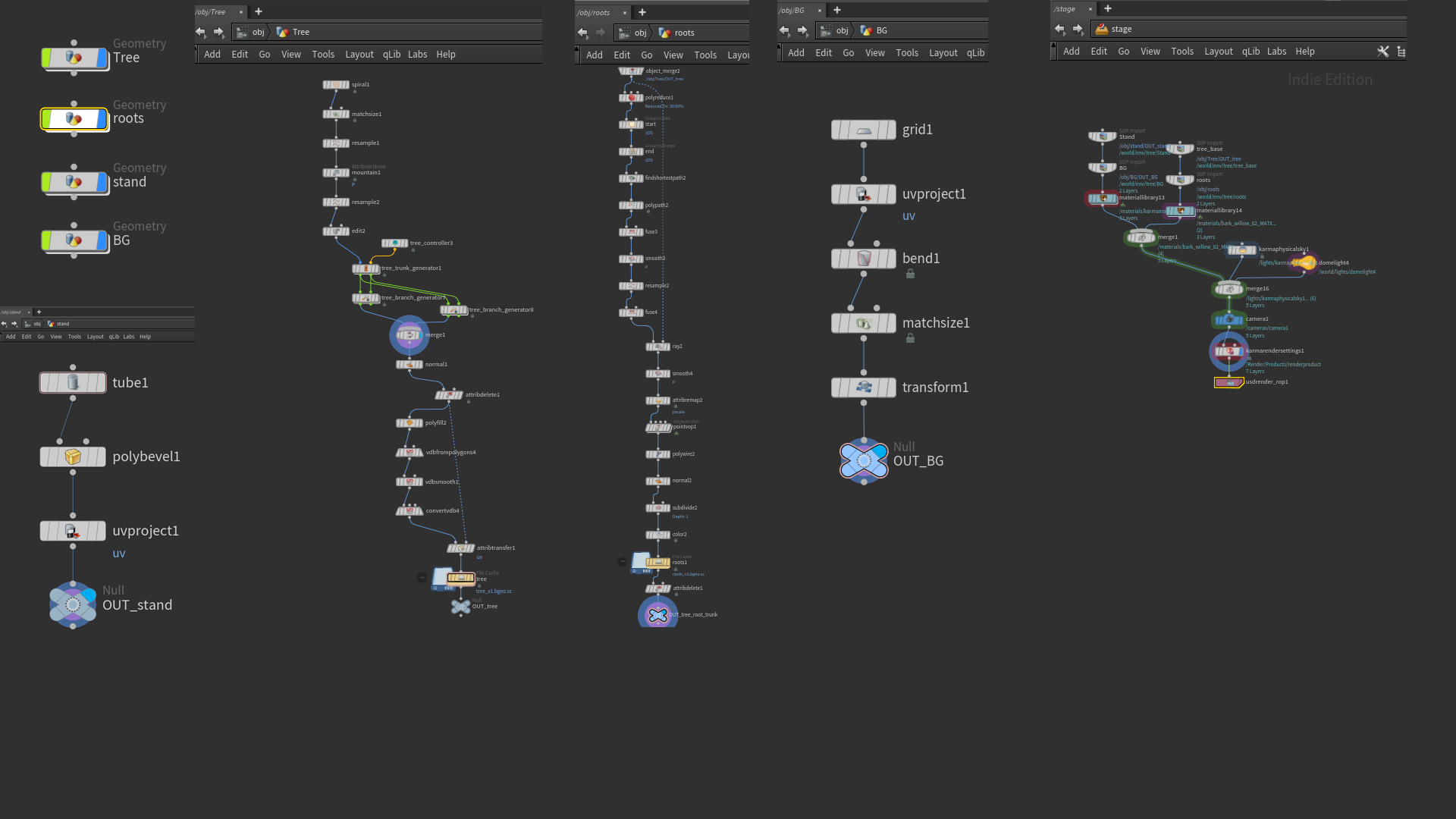1456x819 pixels.
Task: Open the Tools menu in BG pane
Action: coord(907,53)
